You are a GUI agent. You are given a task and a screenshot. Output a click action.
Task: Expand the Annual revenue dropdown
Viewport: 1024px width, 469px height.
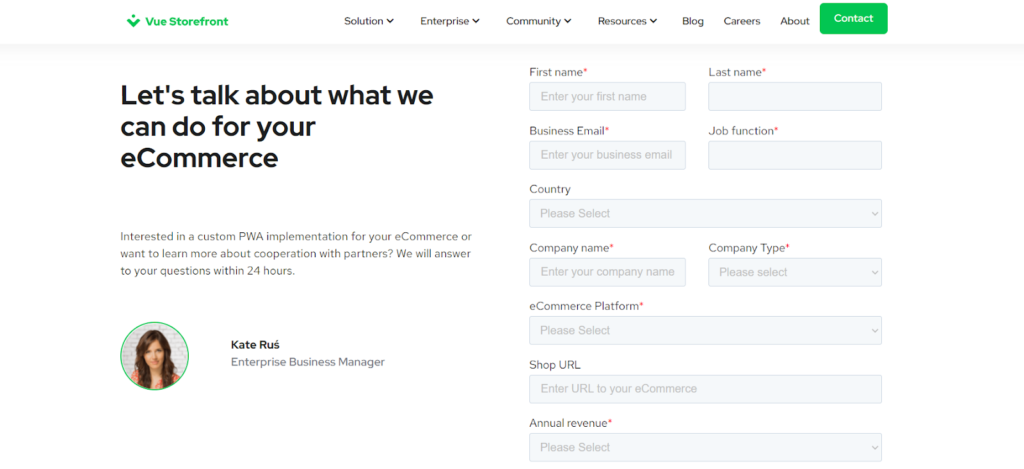705,447
